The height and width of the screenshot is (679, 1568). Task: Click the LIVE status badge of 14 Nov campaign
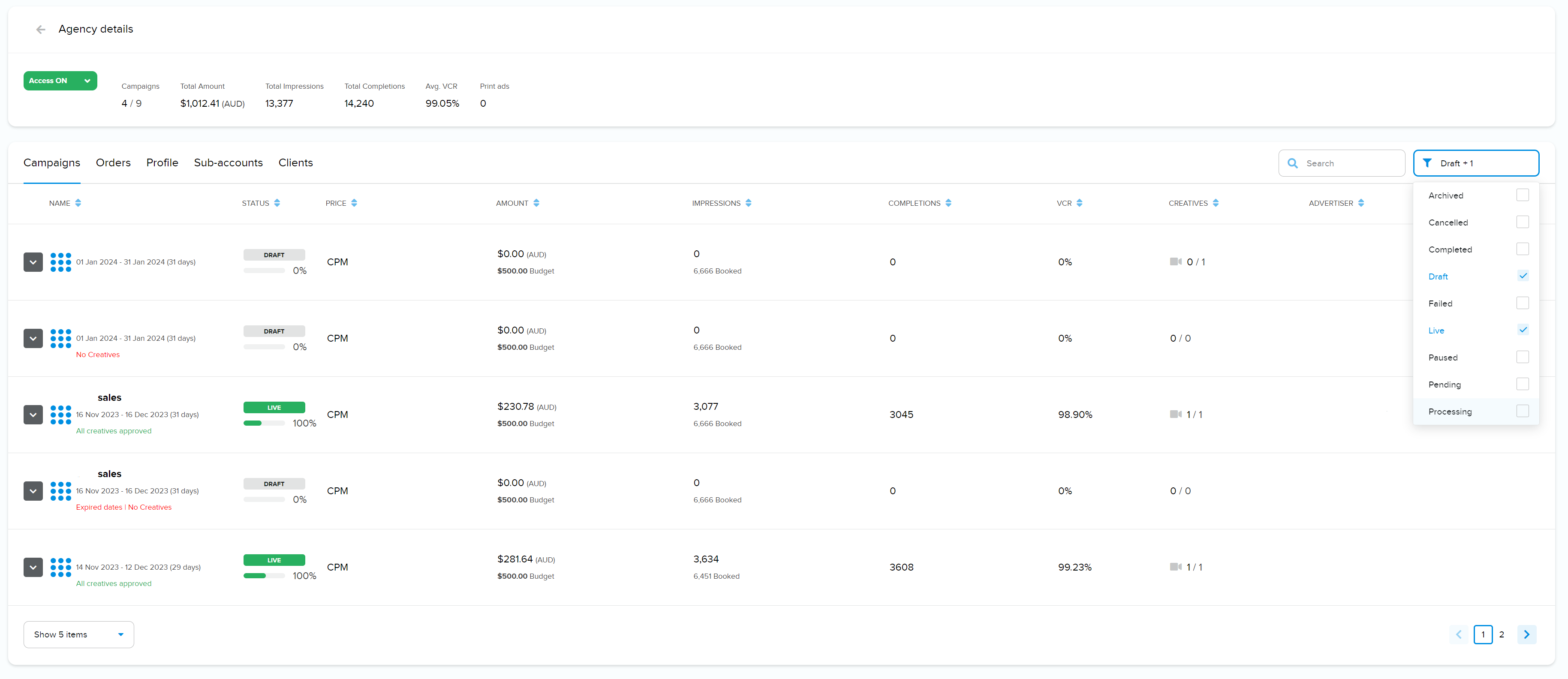(x=274, y=560)
